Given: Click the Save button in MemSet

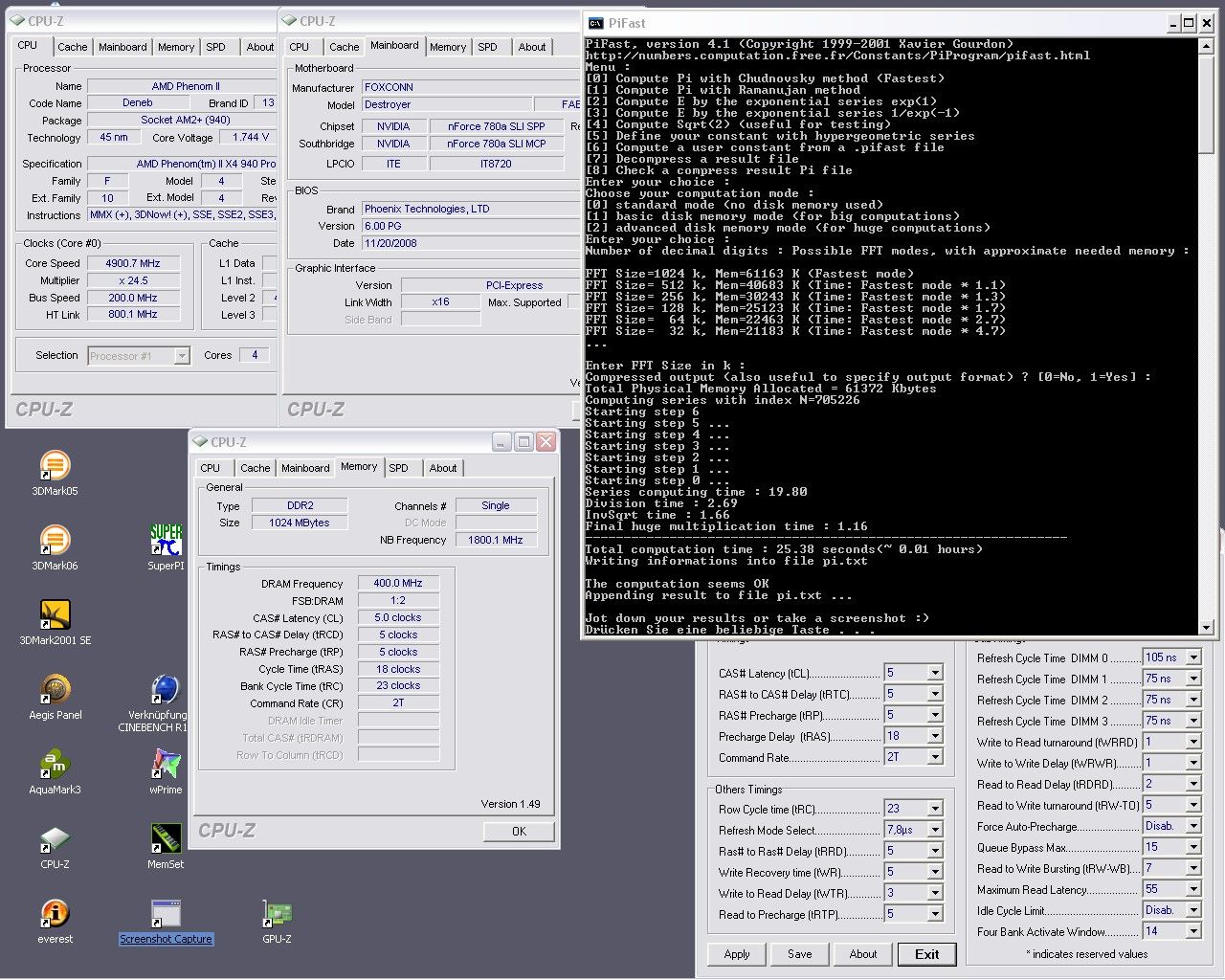Looking at the screenshot, I should pyautogui.click(x=800, y=954).
